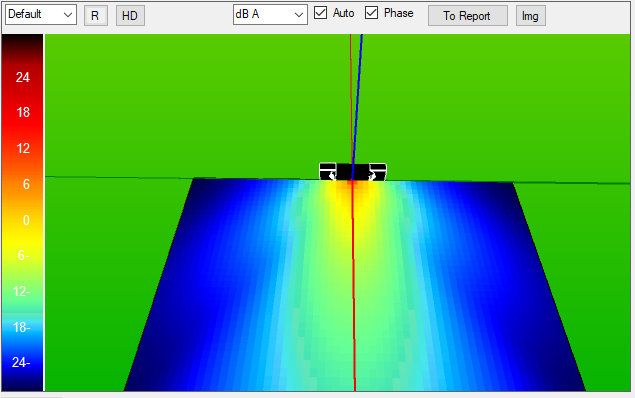635x398 pixels.
Task: Click the blue axis line above the speakers
Action: [x=358, y=99]
